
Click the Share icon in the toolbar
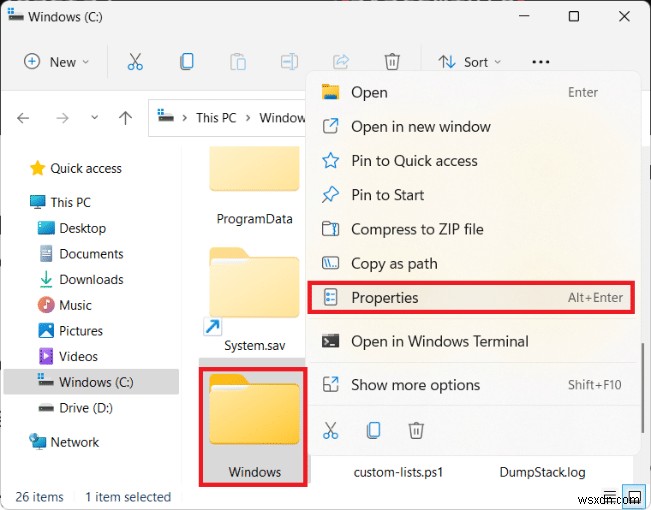pos(341,61)
